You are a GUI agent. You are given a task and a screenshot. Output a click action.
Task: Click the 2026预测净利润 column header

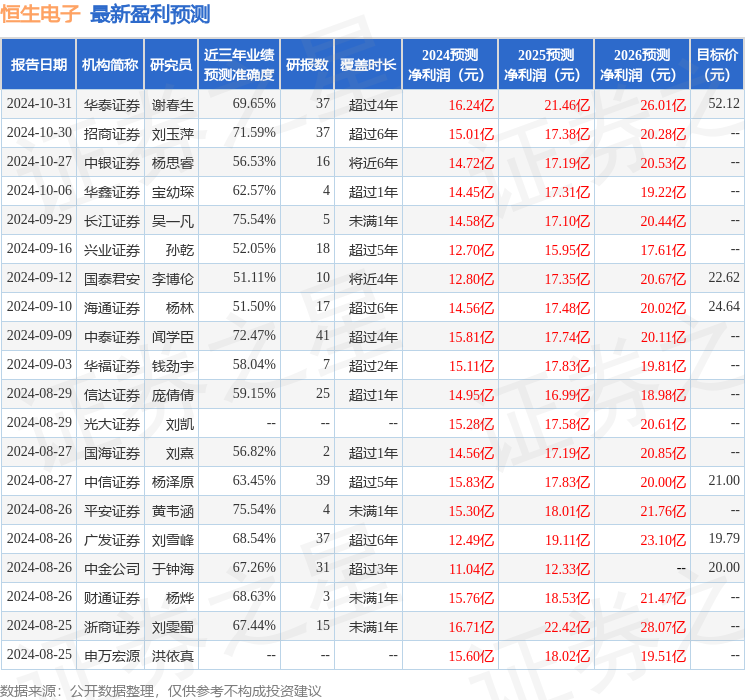[642, 64]
